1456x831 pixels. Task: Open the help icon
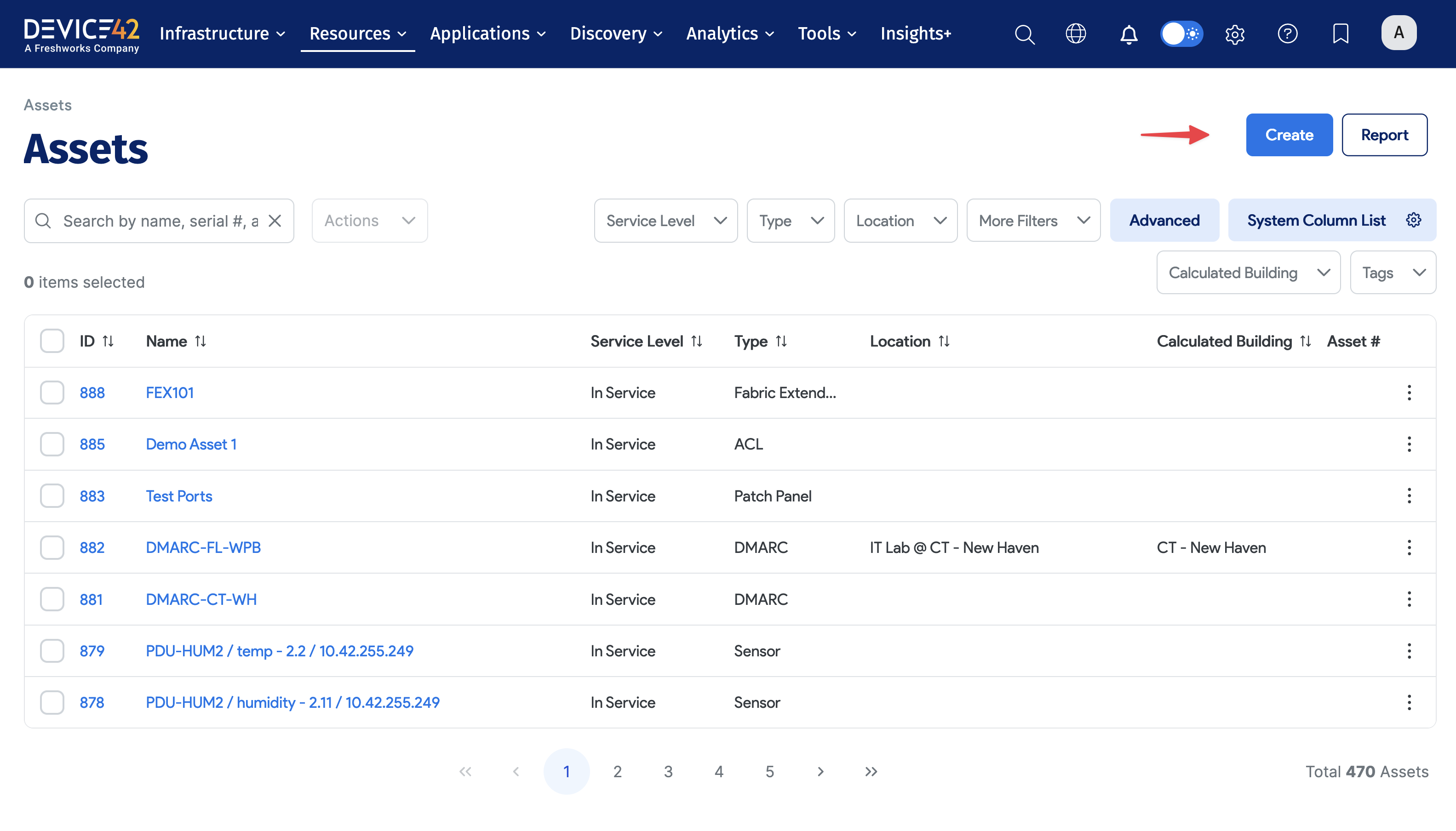pyautogui.click(x=1288, y=34)
